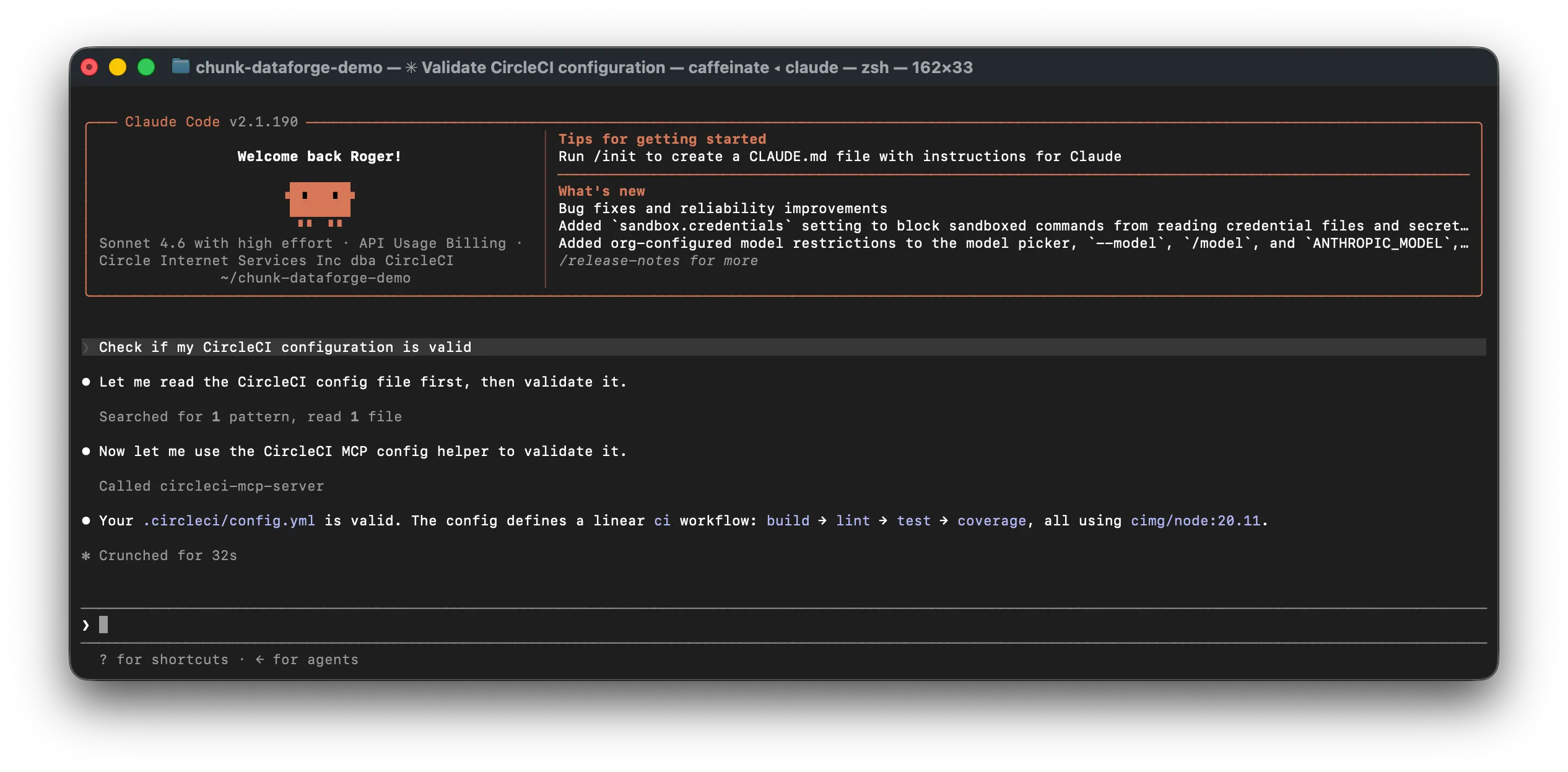
Task: Click the 'org-configured model restrictions' note line
Action: pyautogui.click(x=1013, y=243)
